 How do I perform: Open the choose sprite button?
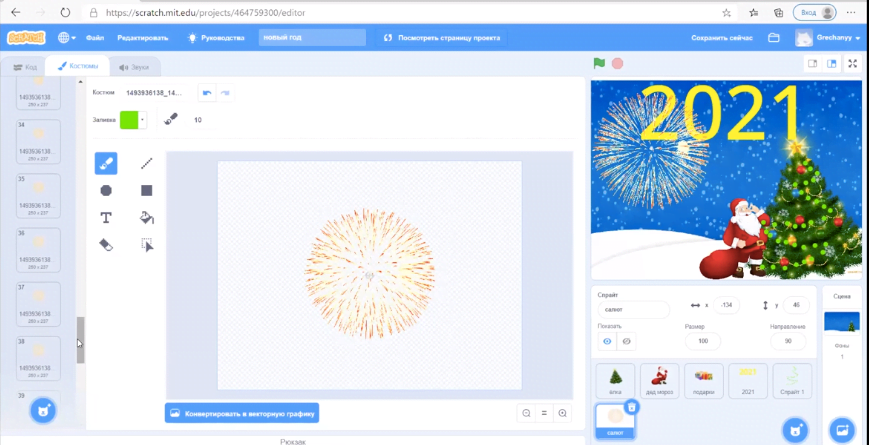(796, 430)
